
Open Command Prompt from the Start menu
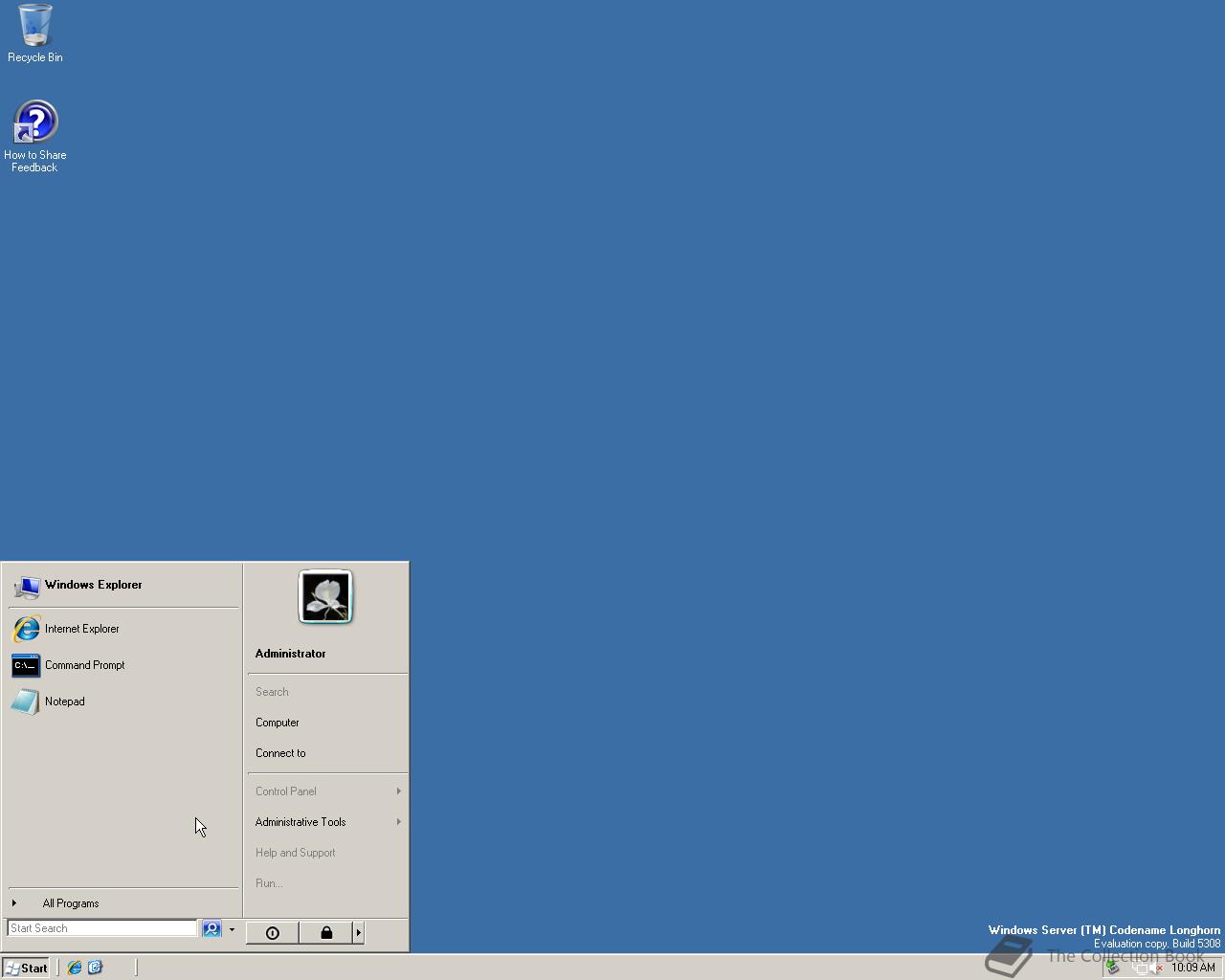tap(123, 665)
